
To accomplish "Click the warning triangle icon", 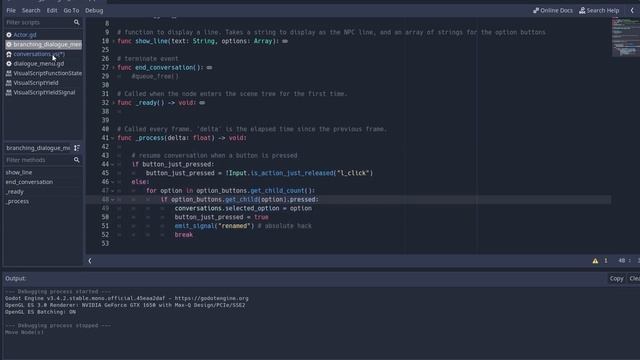I will [x=595, y=261].
